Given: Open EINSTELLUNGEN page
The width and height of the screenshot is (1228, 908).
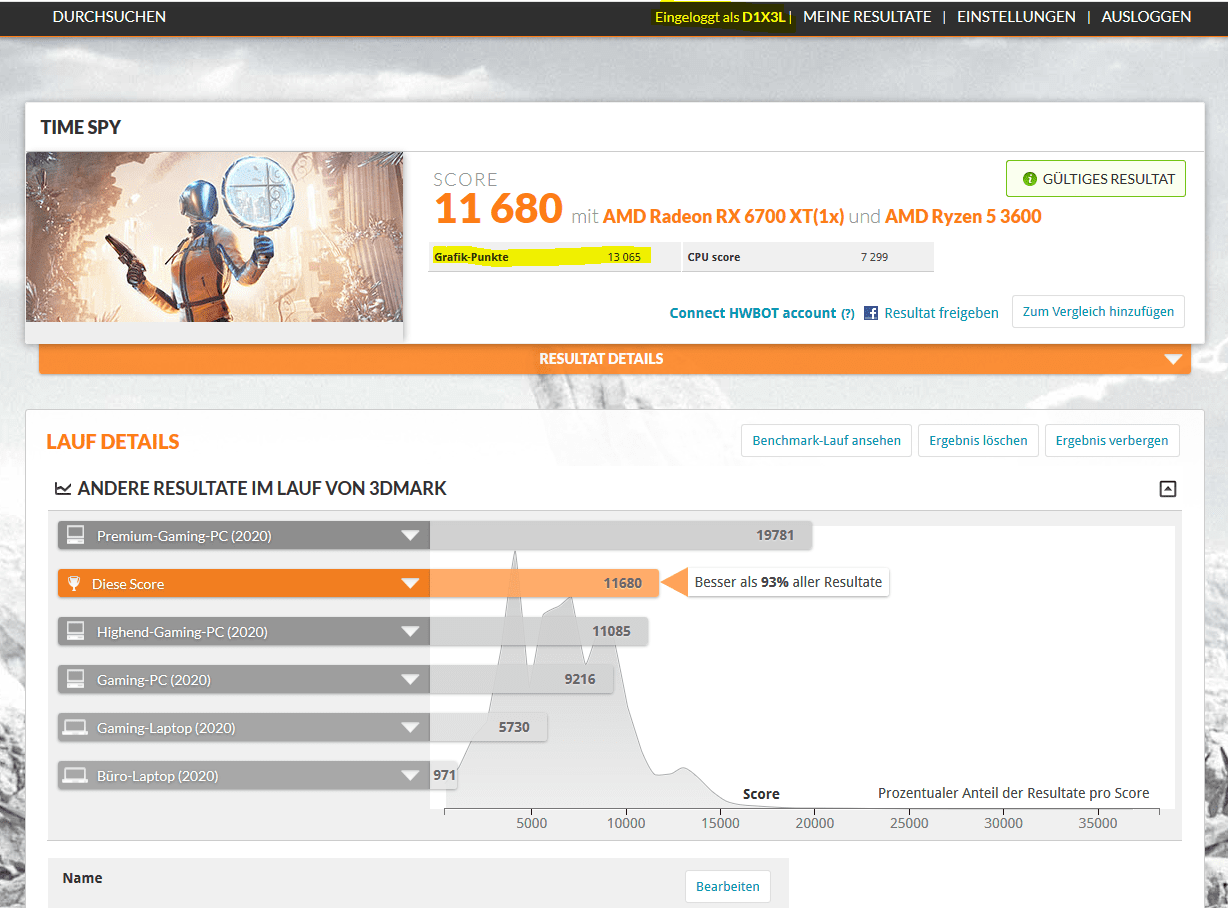Looking at the screenshot, I should click(1016, 17).
